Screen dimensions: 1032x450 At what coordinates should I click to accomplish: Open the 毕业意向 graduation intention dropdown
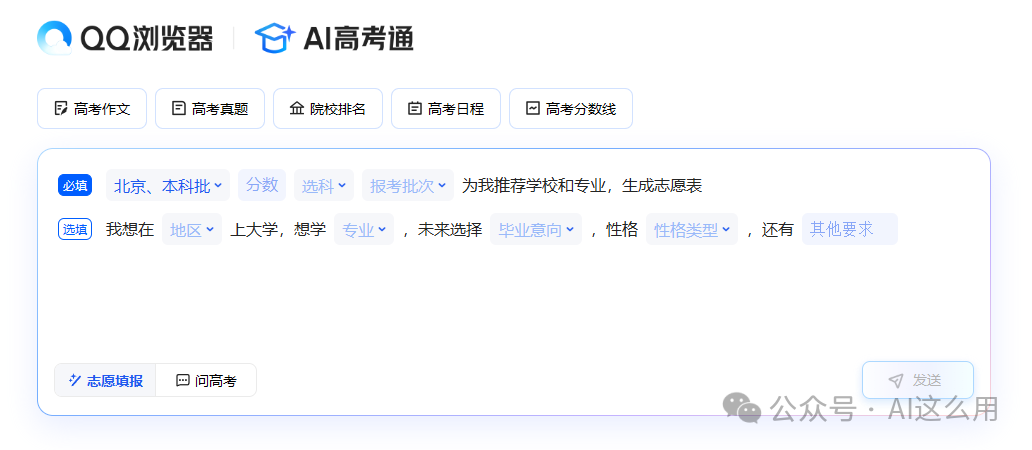(x=536, y=230)
